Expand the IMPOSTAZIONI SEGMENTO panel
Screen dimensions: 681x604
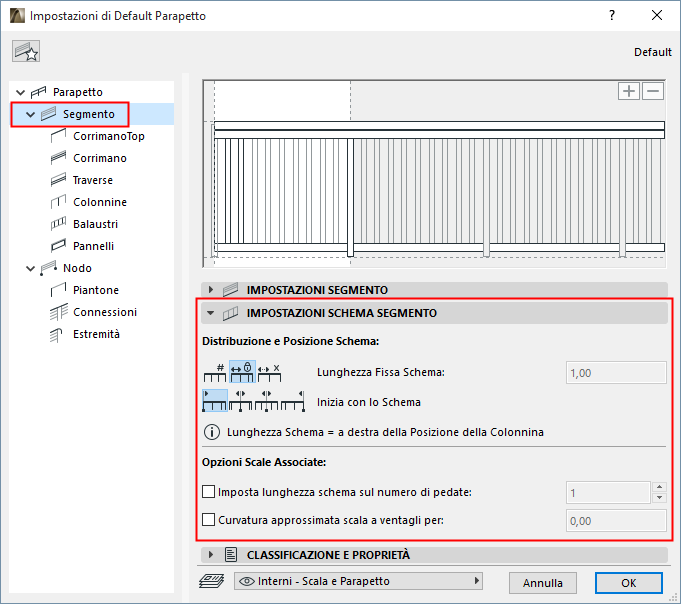(211, 290)
